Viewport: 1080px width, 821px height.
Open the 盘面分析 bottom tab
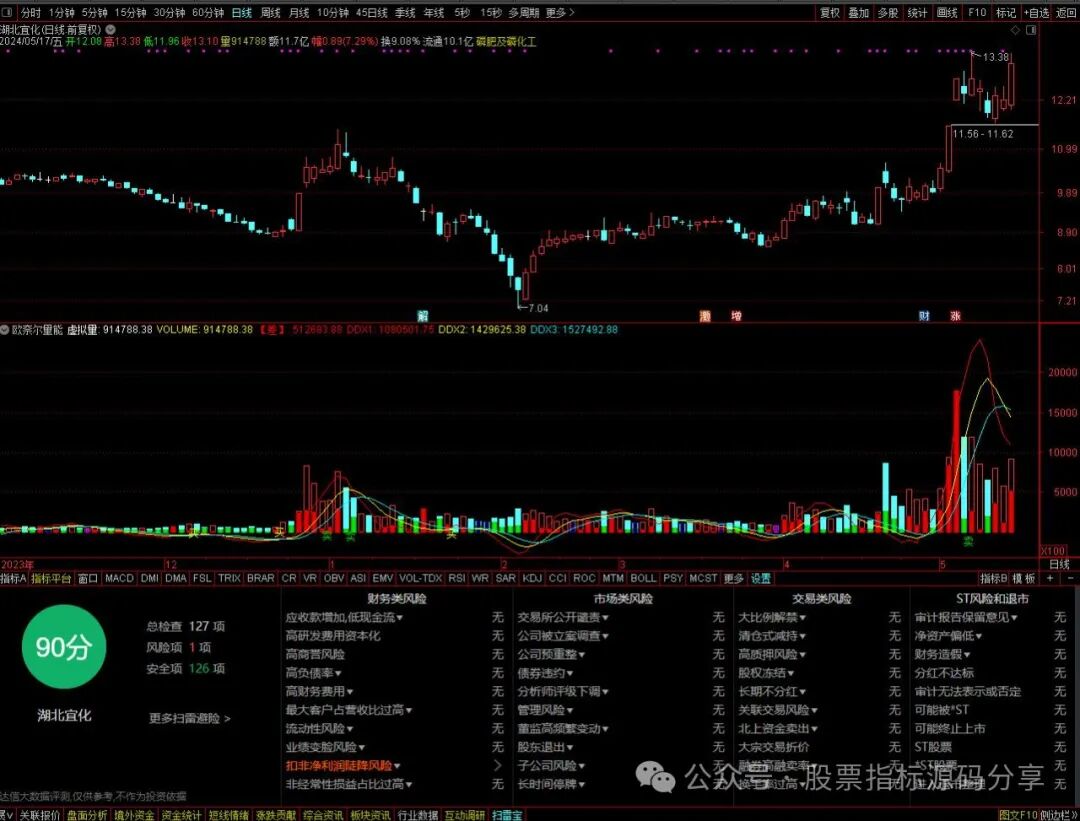87,815
